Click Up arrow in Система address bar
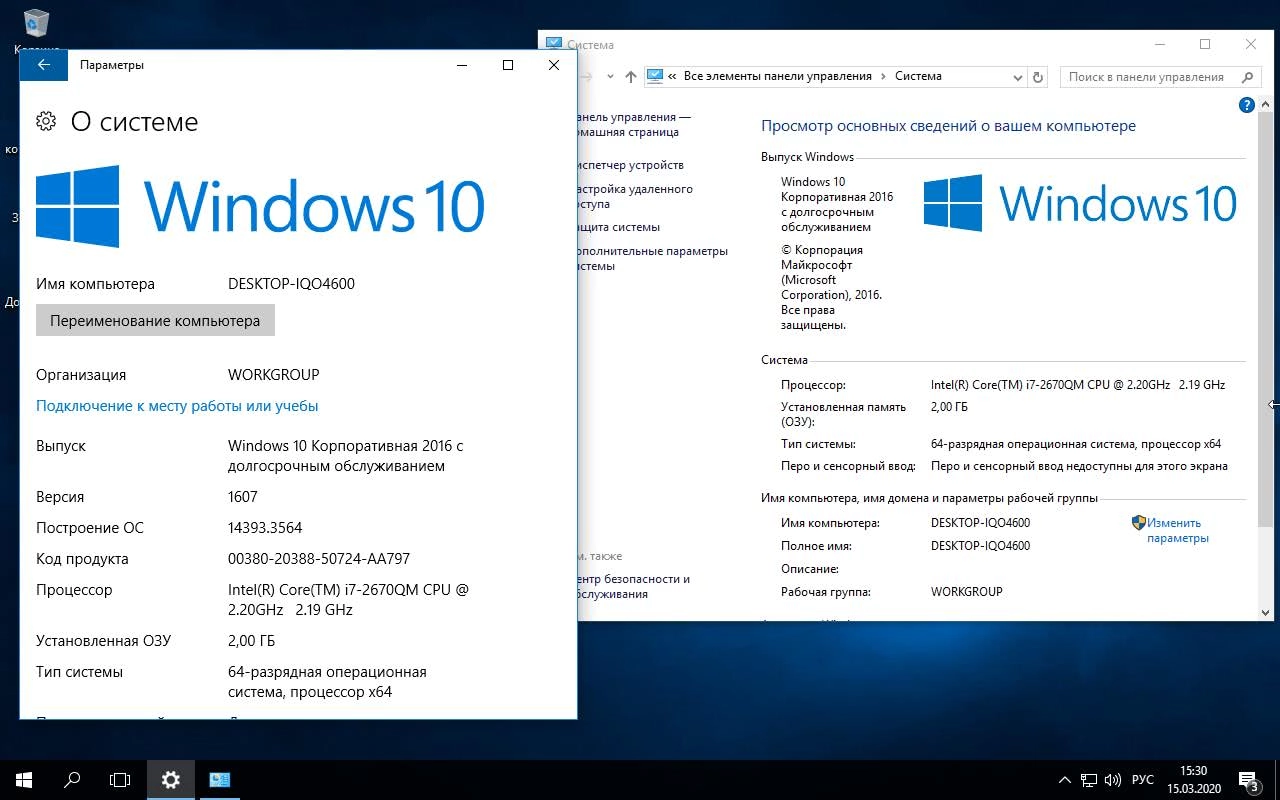Viewport: 1280px width, 800px height. [x=630, y=77]
